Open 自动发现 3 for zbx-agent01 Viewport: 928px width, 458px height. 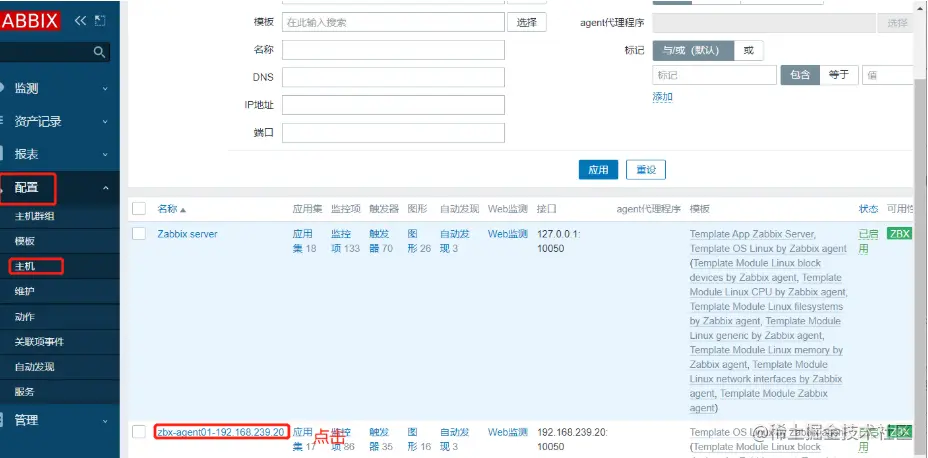455,439
